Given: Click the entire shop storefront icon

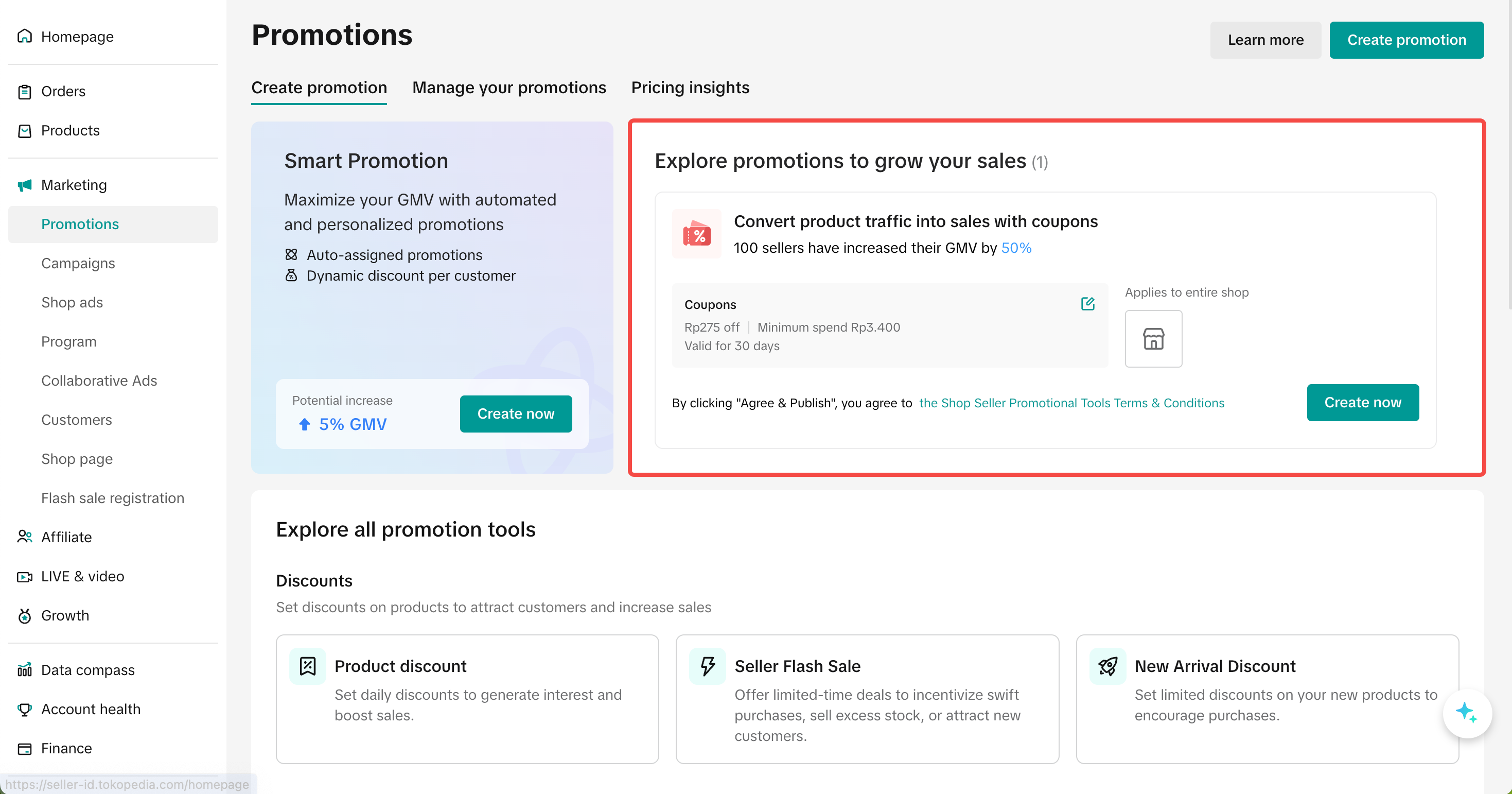Looking at the screenshot, I should [1153, 339].
